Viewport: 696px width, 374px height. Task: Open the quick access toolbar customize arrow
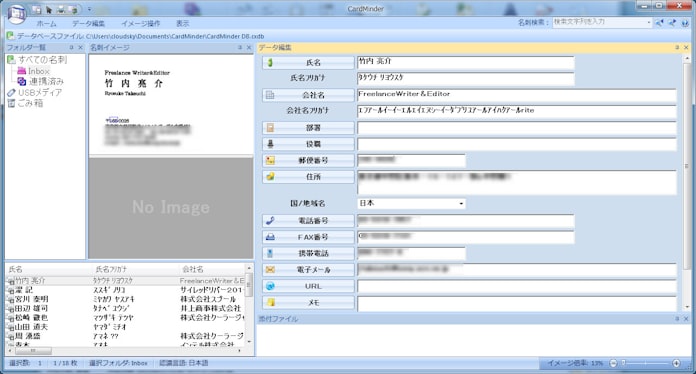point(89,9)
